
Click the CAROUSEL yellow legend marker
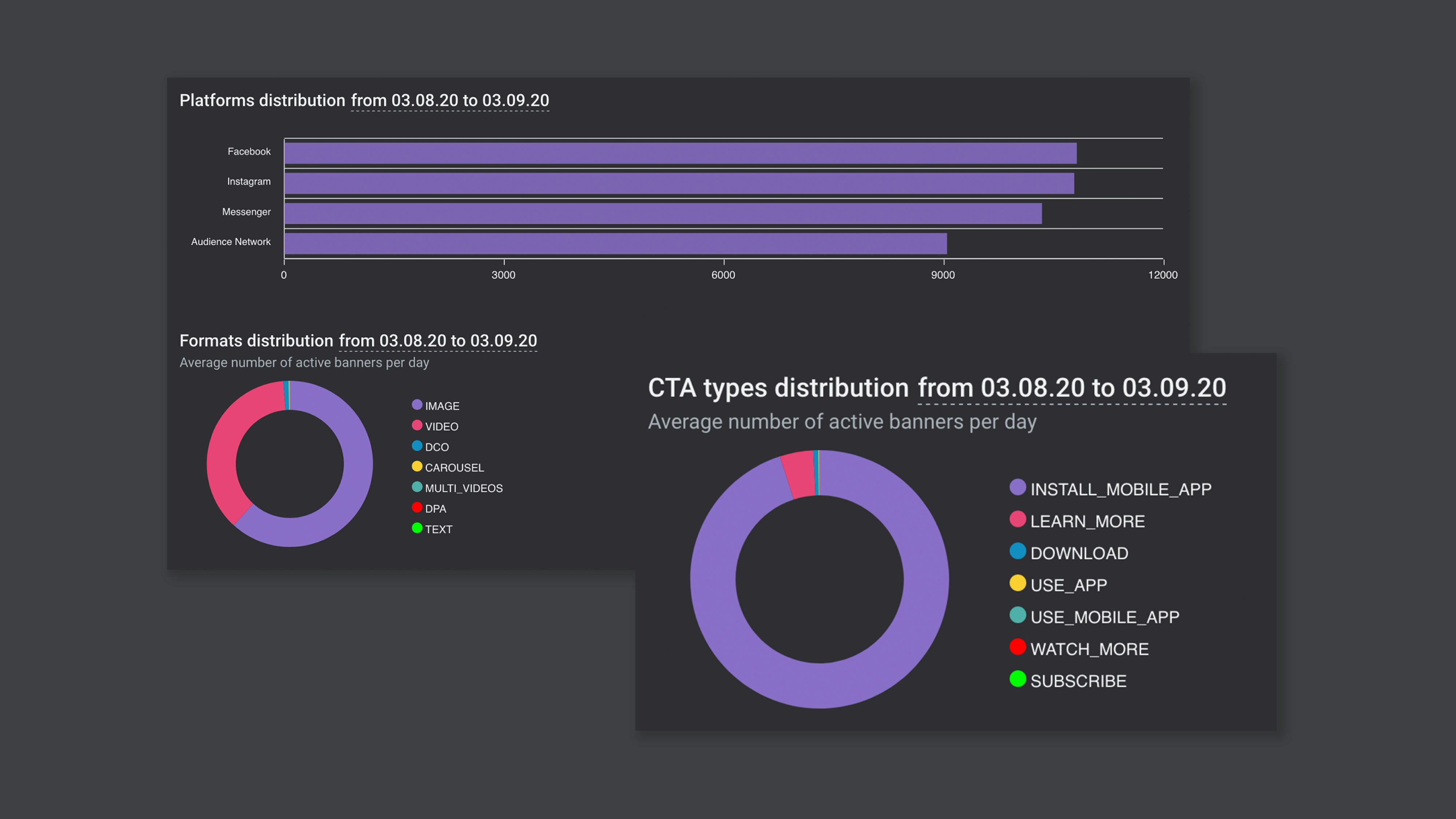coord(417,466)
